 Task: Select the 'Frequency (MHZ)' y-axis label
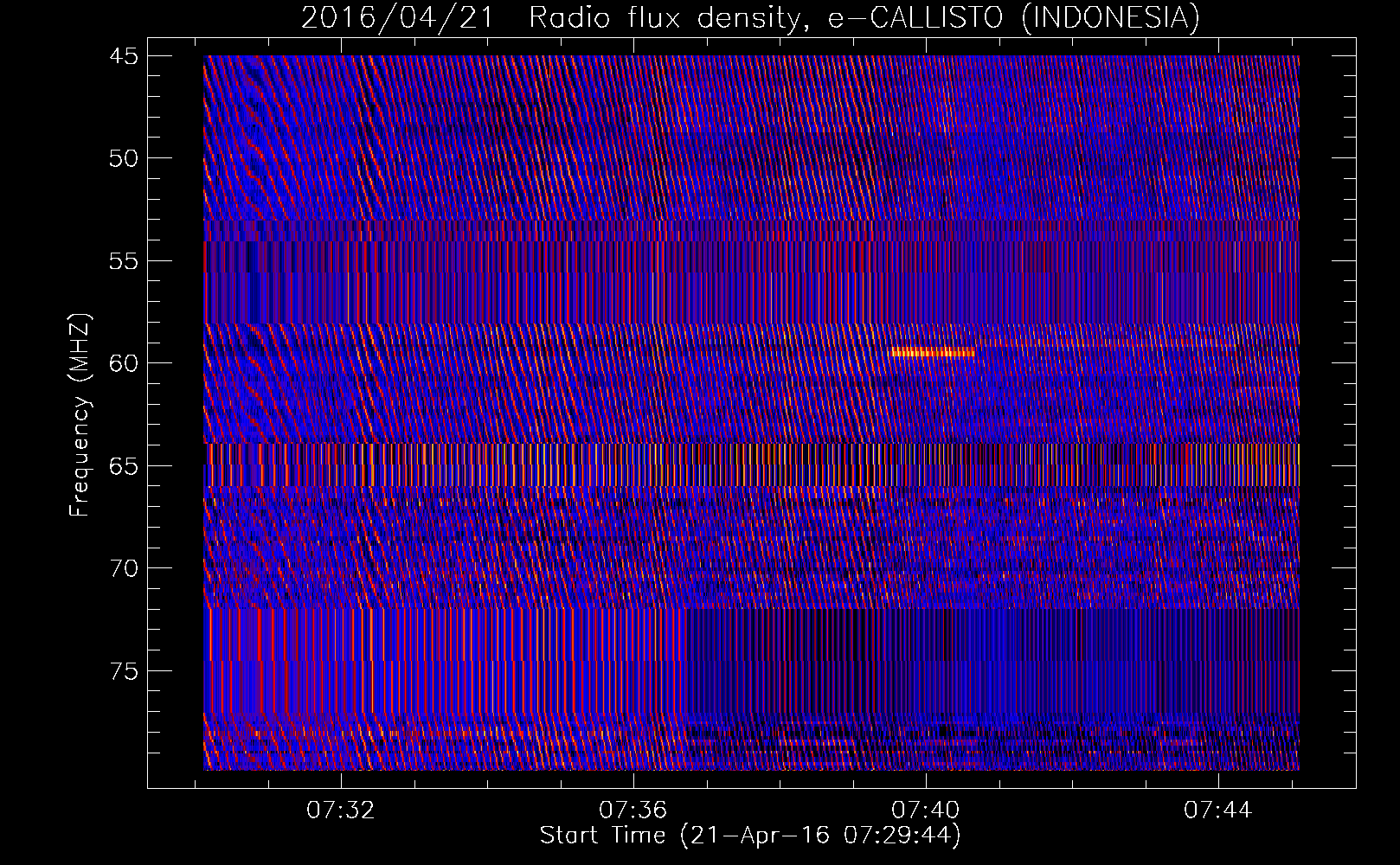(x=80, y=415)
